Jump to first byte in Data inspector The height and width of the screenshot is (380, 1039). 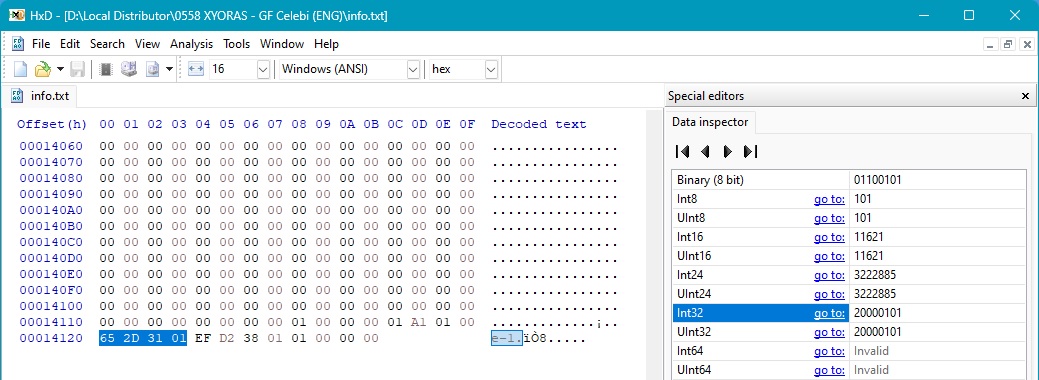click(x=682, y=151)
